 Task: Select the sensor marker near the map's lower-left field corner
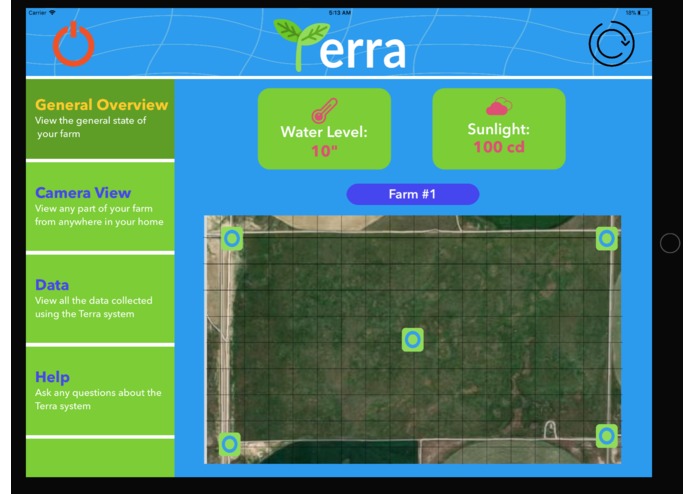tap(230, 444)
